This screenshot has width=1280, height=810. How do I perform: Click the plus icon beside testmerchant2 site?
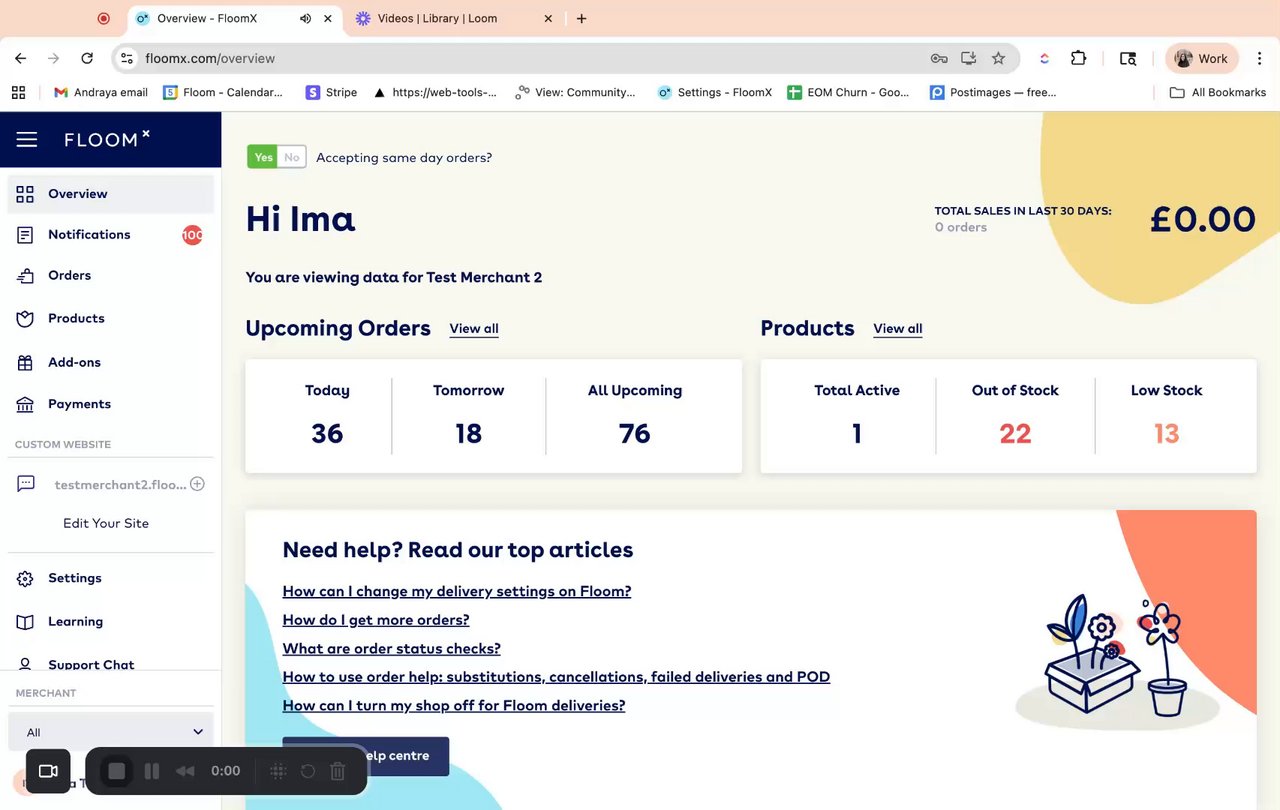pos(197,484)
